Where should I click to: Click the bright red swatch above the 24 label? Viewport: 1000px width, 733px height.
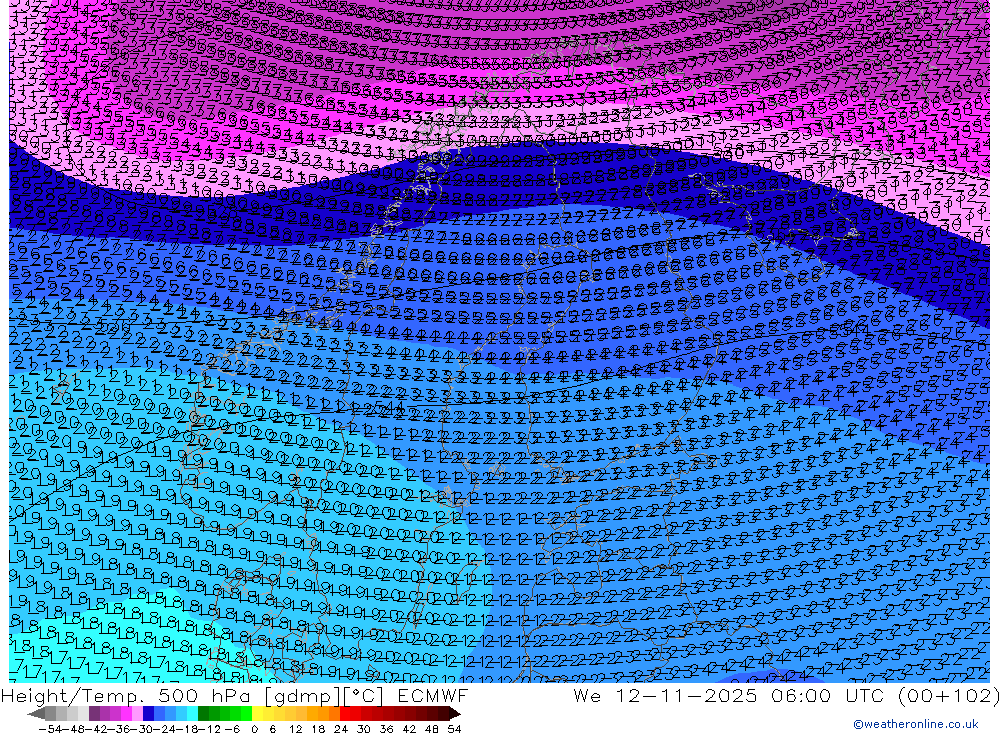345,714
